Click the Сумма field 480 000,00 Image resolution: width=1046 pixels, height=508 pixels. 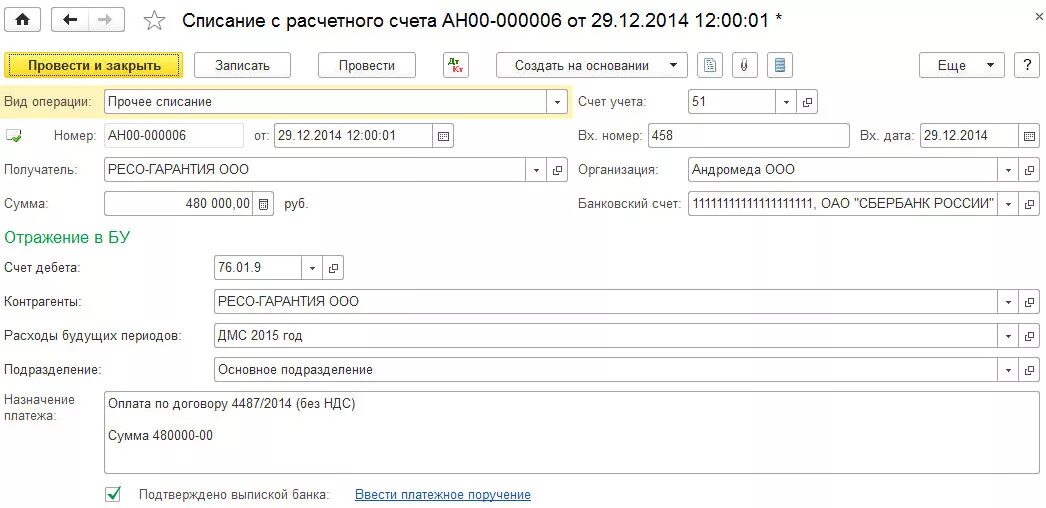pos(179,203)
